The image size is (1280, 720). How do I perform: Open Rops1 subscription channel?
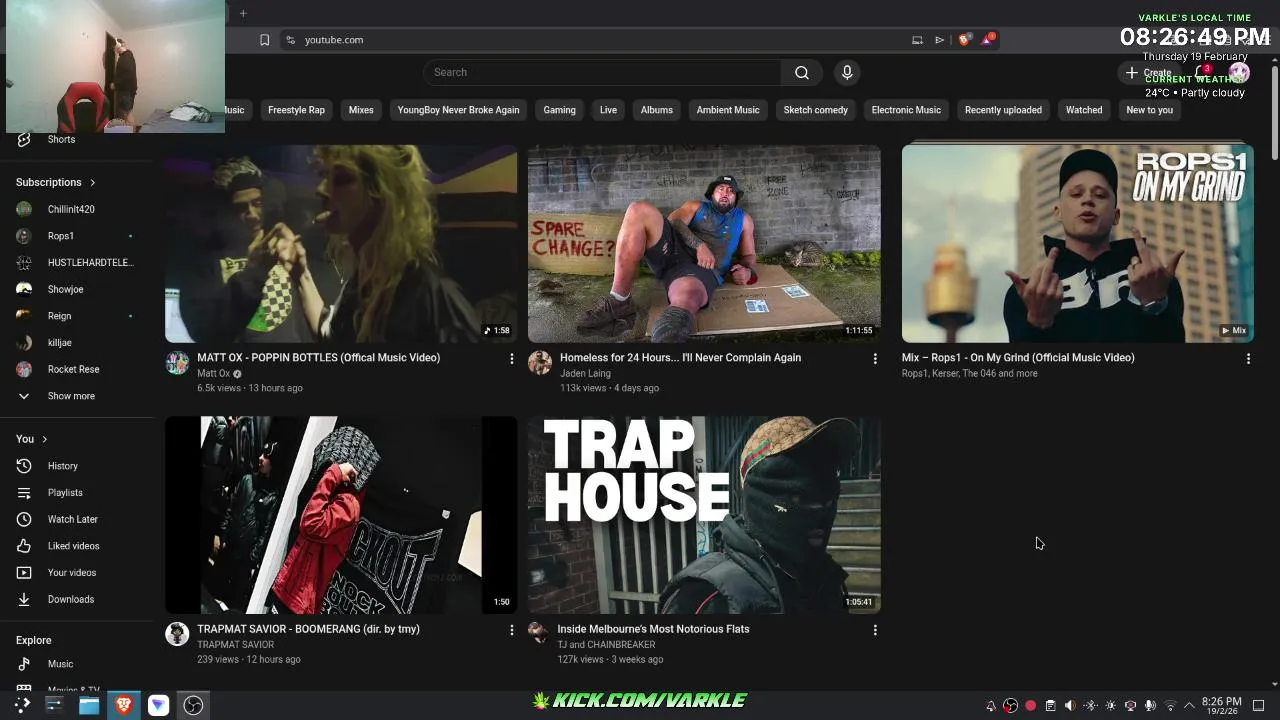pyautogui.click(x=76, y=236)
